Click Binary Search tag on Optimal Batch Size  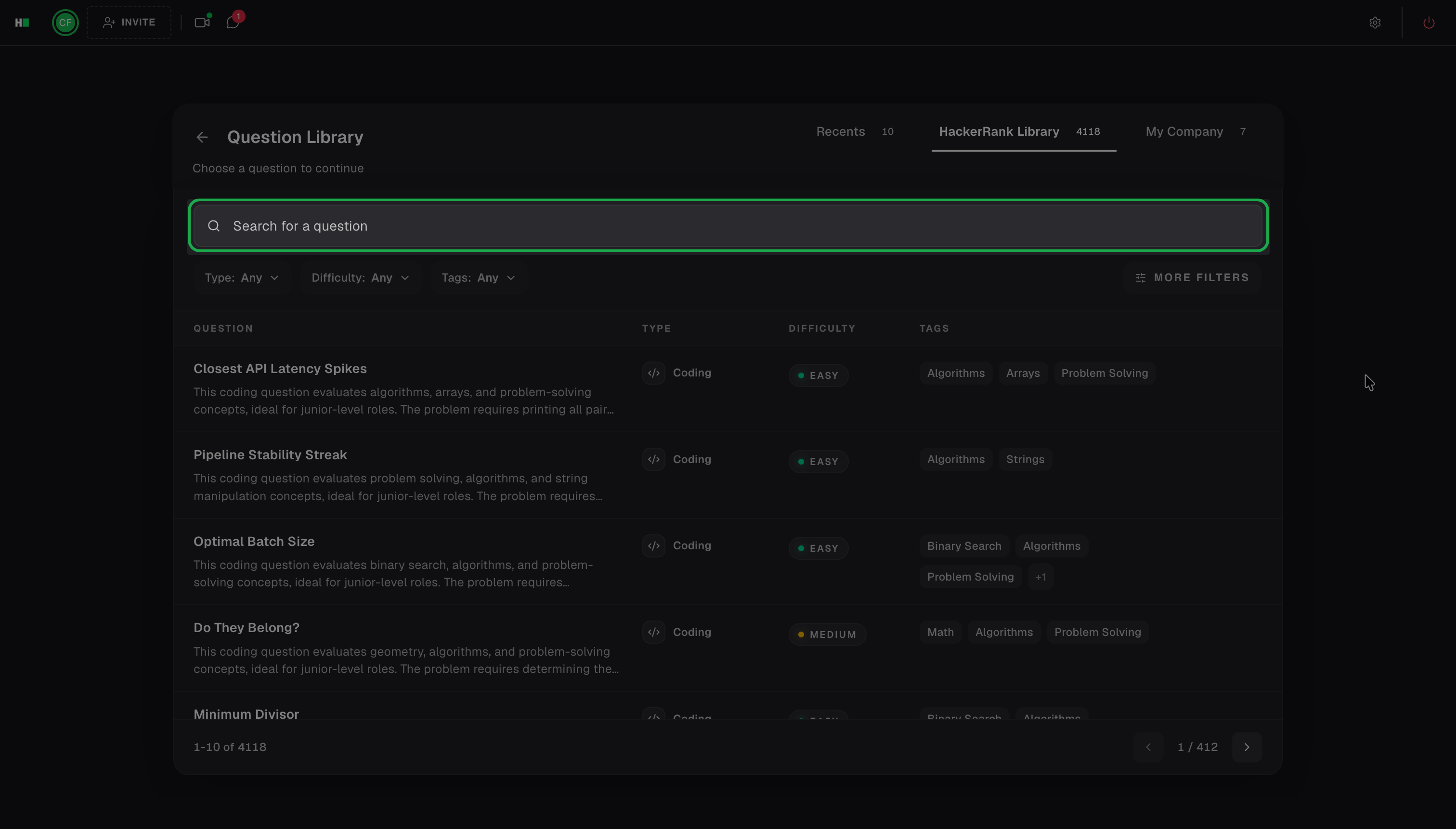pos(964,546)
